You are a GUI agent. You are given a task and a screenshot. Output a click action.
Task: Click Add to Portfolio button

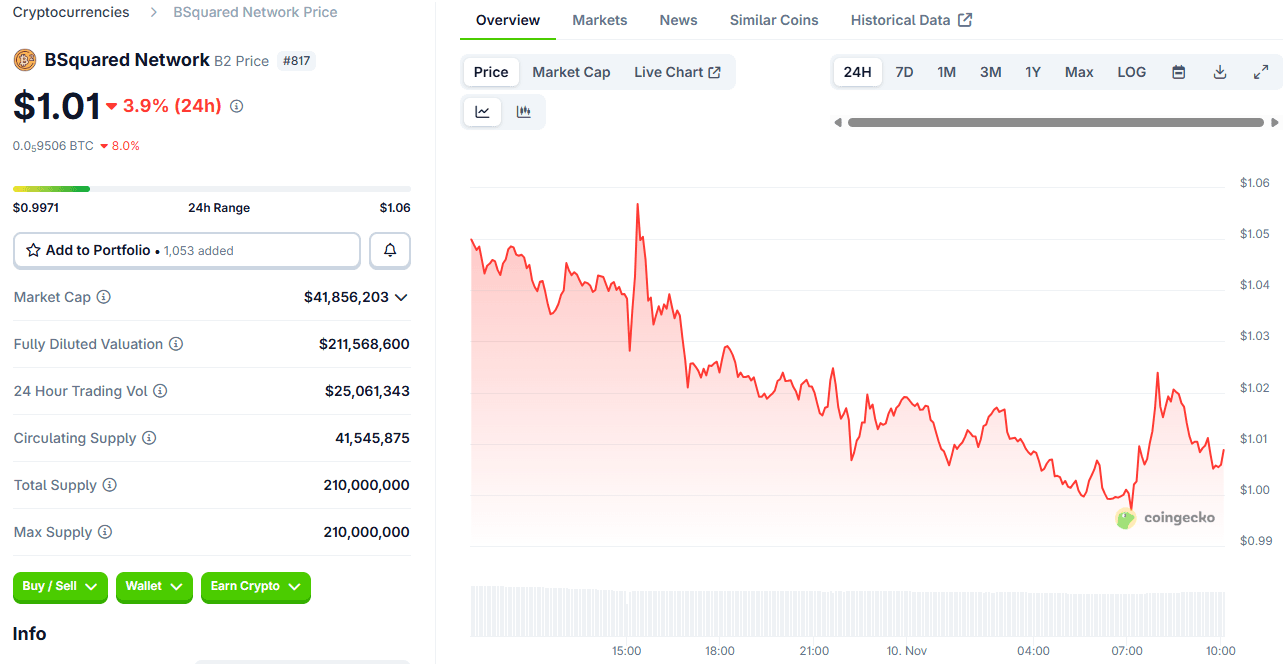[186, 251]
